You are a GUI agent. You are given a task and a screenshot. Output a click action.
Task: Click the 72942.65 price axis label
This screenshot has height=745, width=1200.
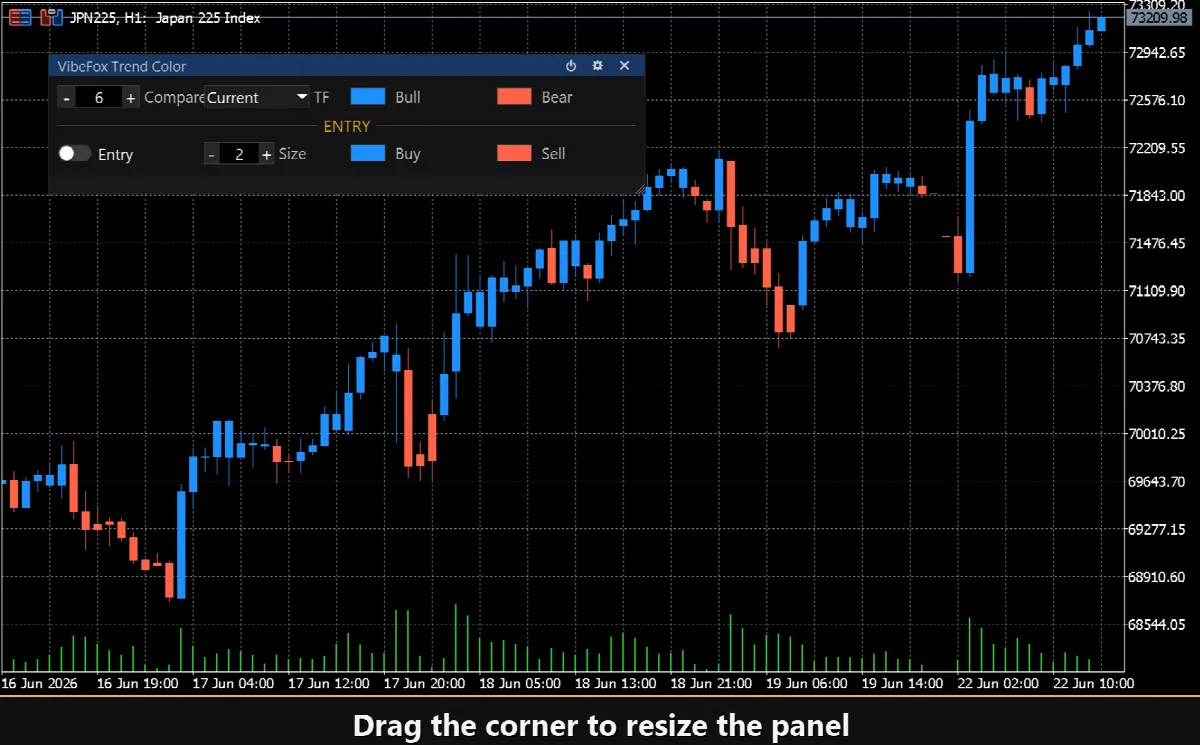click(1156, 52)
